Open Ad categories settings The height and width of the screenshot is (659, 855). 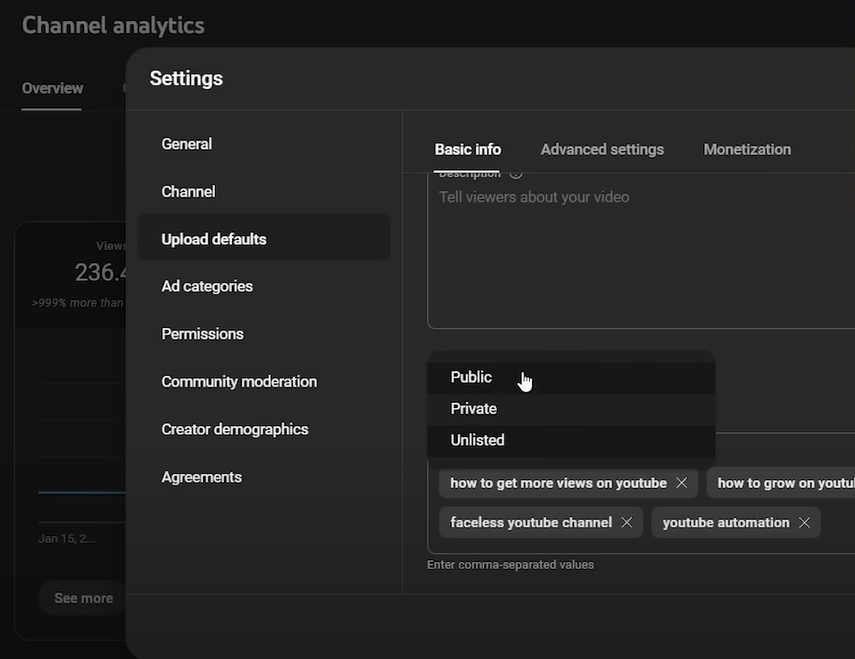[207, 287]
